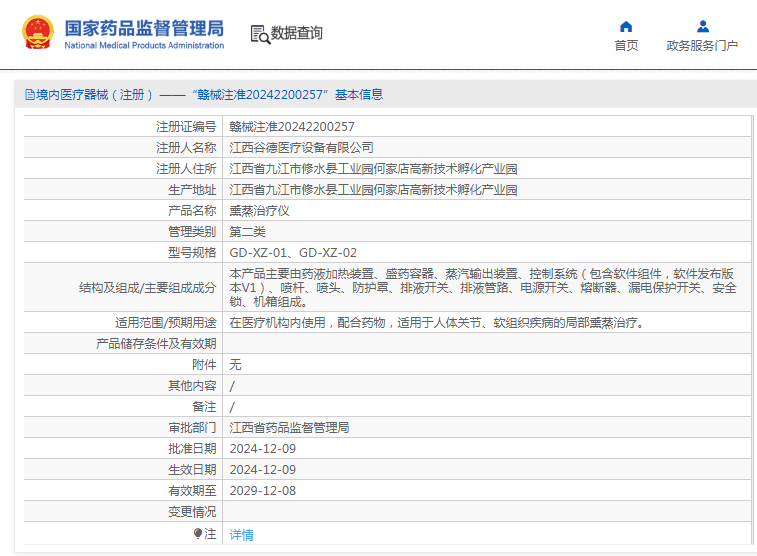
Task: Select model GD-XZ-01、GD-XZ-02 value
Action: click(x=293, y=252)
